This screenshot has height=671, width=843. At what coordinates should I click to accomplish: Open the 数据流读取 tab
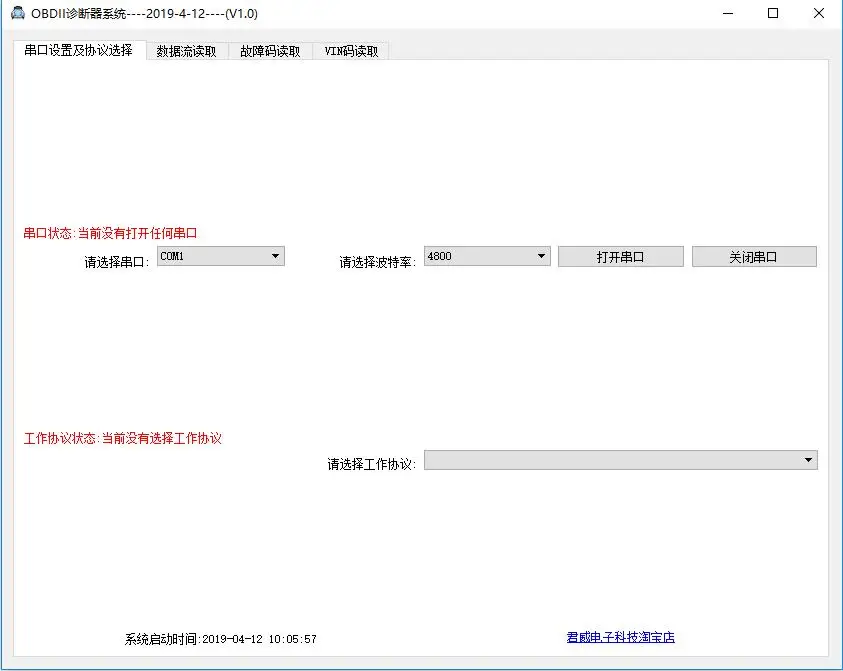pos(187,52)
